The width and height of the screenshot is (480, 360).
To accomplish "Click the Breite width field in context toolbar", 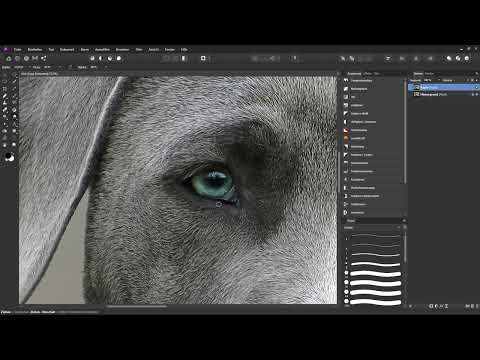I will [19, 67].
